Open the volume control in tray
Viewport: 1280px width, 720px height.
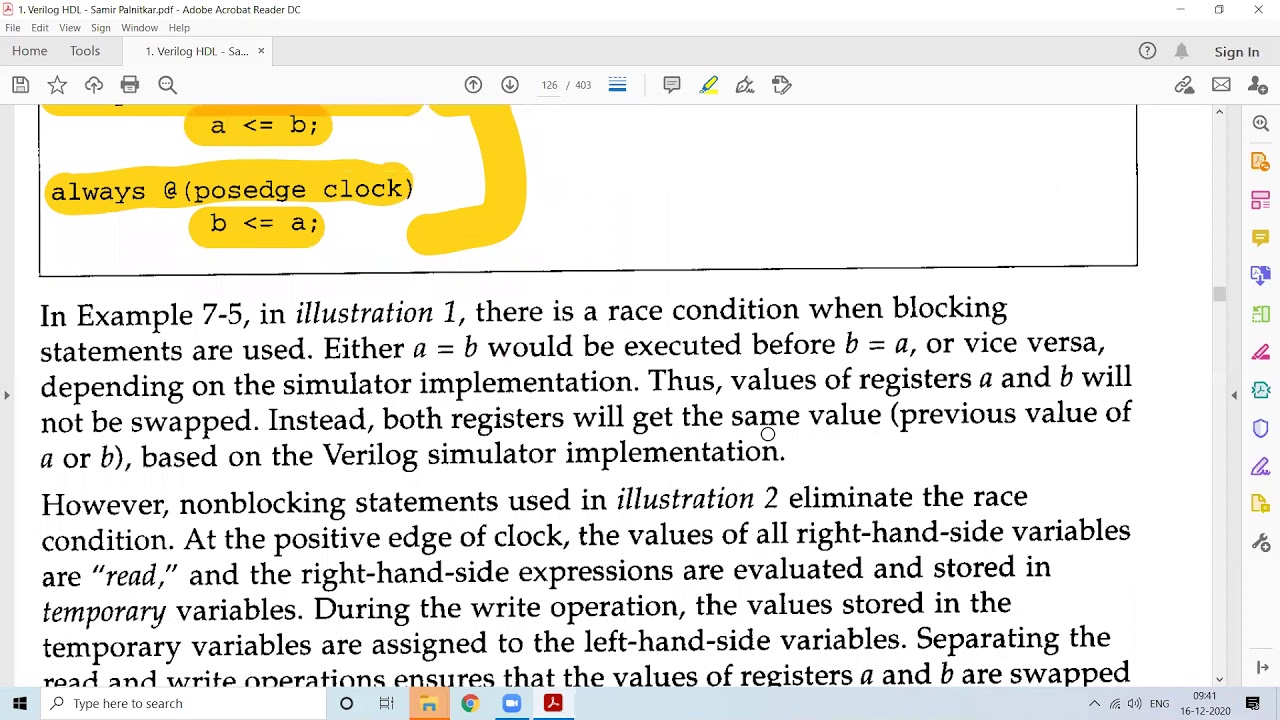click(x=1135, y=704)
